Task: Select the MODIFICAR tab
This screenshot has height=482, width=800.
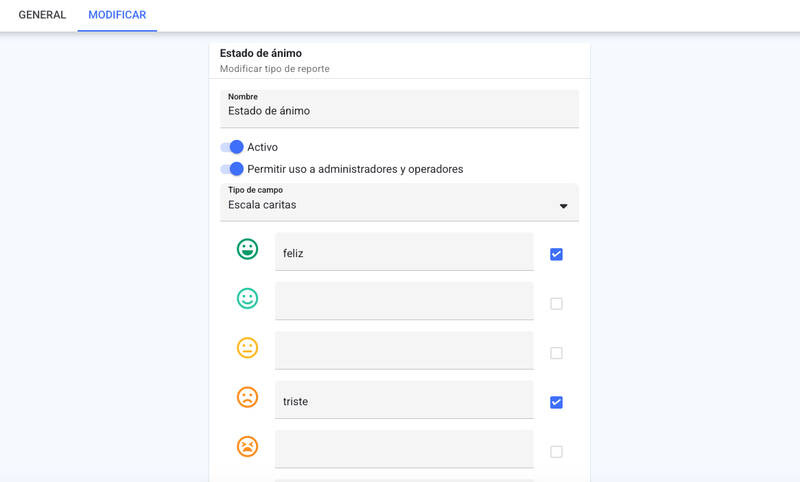Action: 117,15
